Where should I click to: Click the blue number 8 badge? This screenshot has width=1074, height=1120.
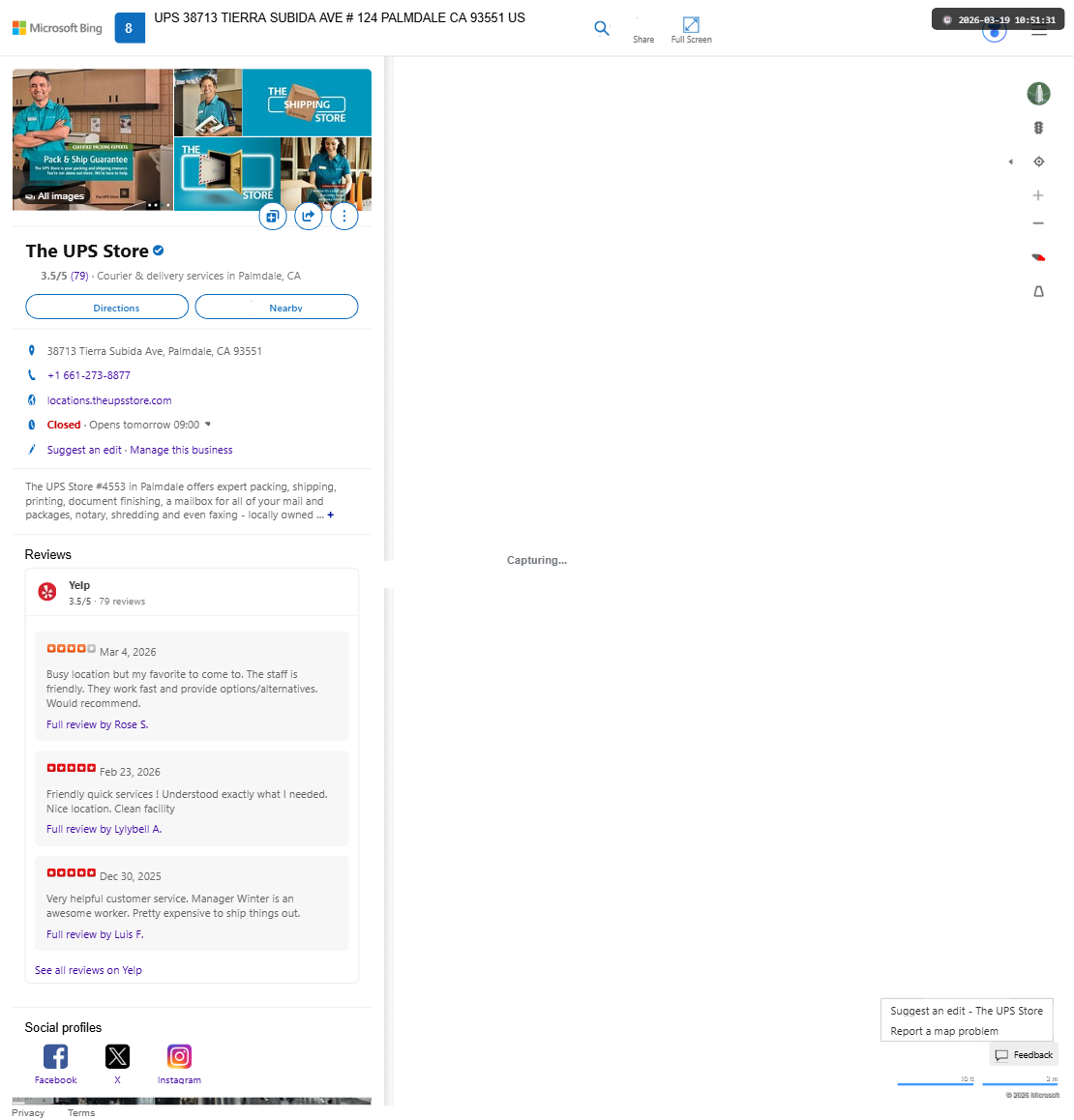(130, 28)
